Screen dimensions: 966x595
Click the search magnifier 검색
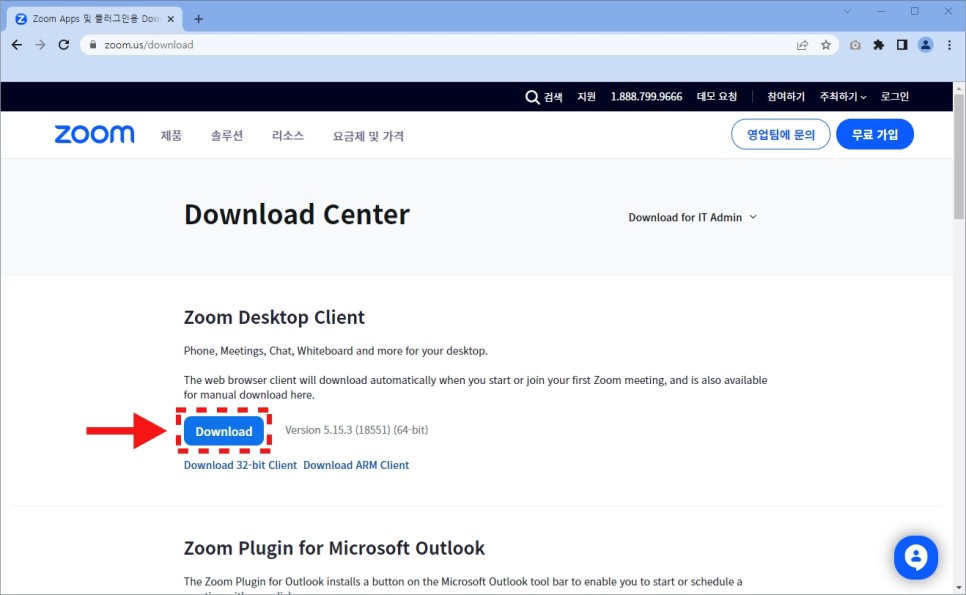point(543,97)
